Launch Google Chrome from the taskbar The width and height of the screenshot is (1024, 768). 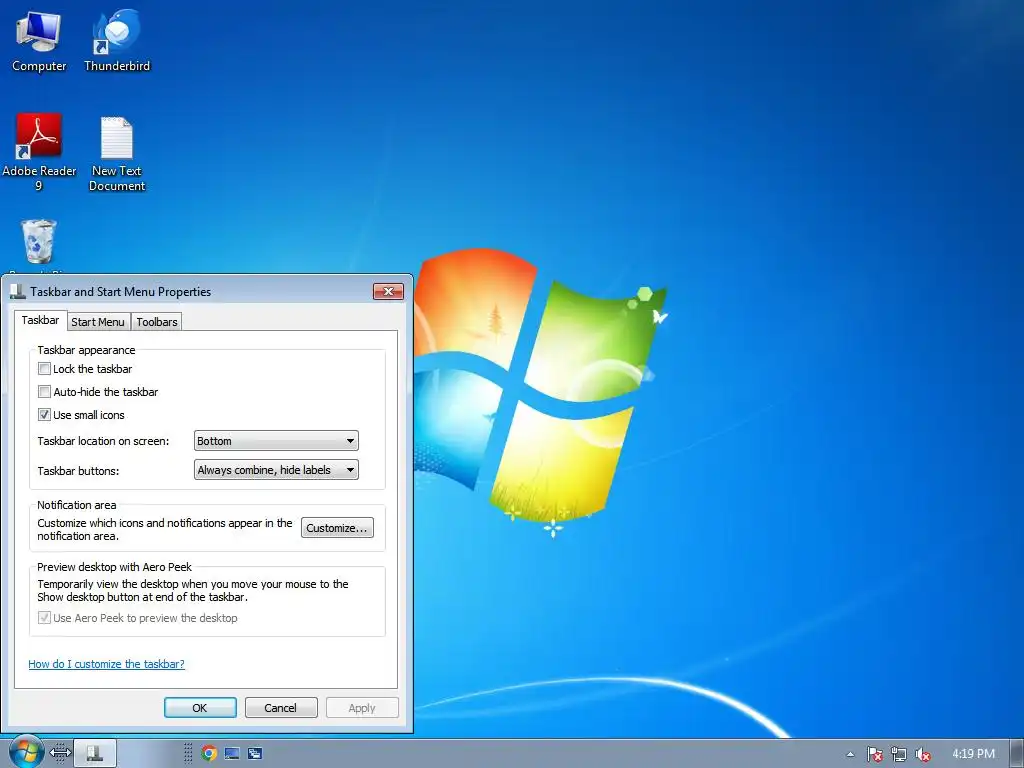(x=209, y=753)
